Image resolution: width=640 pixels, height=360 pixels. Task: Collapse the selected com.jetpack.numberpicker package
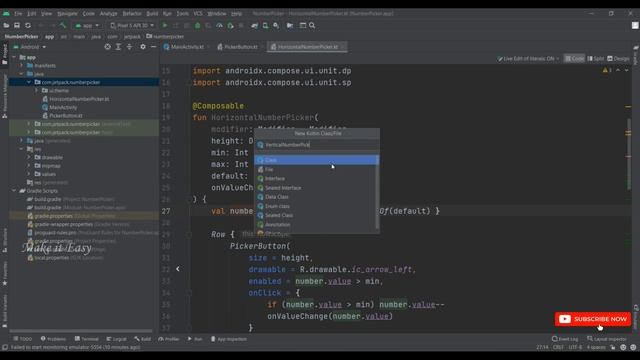pyautogui.click(x=29, y=82)
